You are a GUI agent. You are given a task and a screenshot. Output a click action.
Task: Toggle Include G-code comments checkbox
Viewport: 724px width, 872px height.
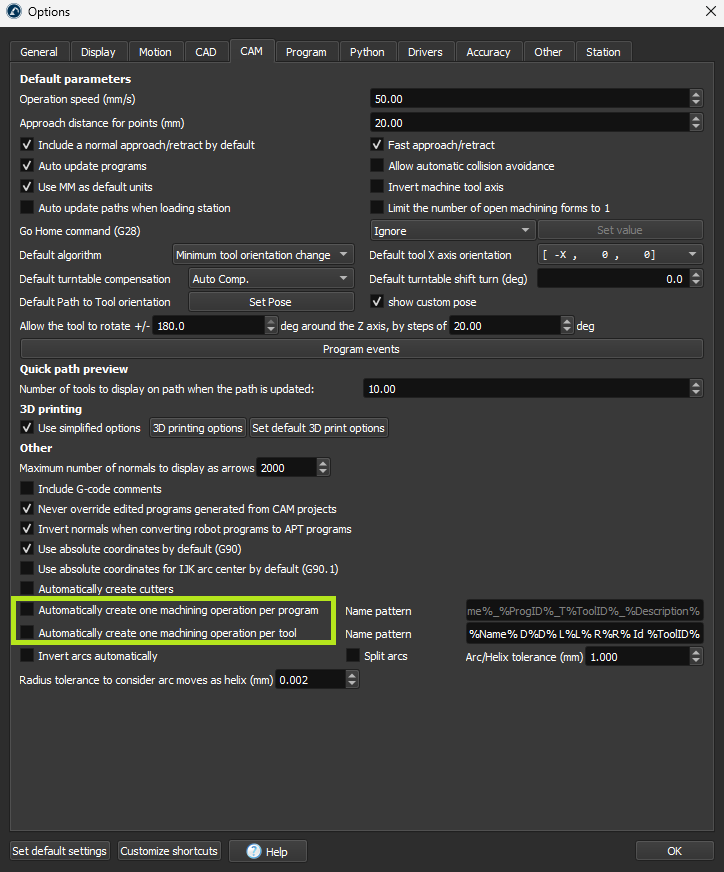[x=27, y=489]
